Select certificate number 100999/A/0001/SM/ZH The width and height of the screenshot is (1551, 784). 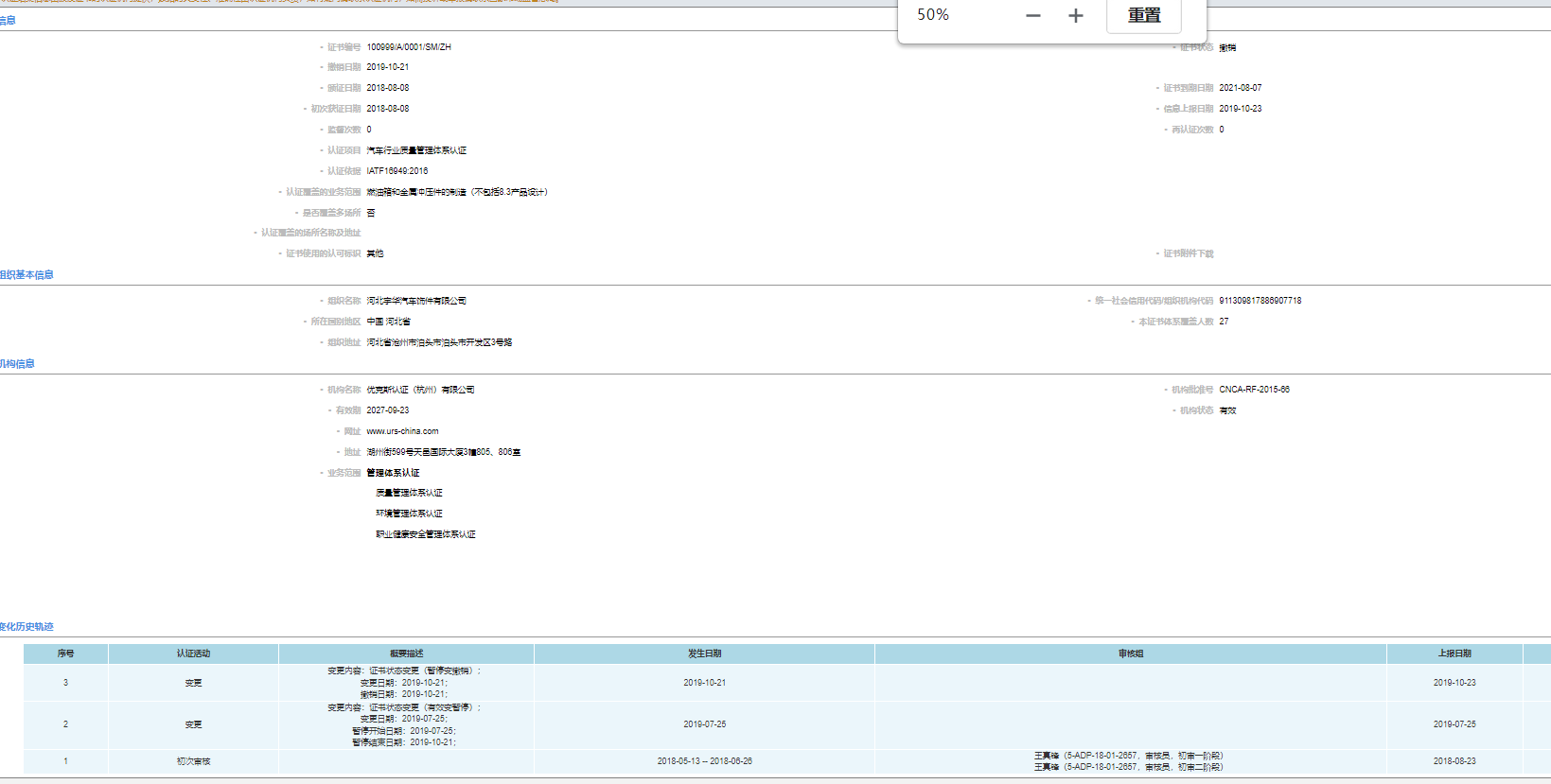409,47
